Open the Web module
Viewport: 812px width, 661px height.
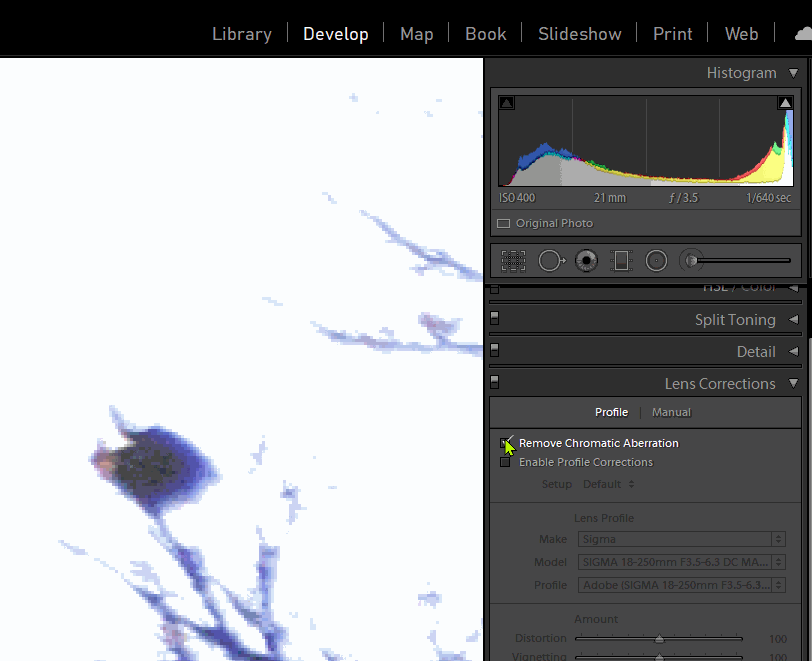pyautogui.click(x=741, y=33)
